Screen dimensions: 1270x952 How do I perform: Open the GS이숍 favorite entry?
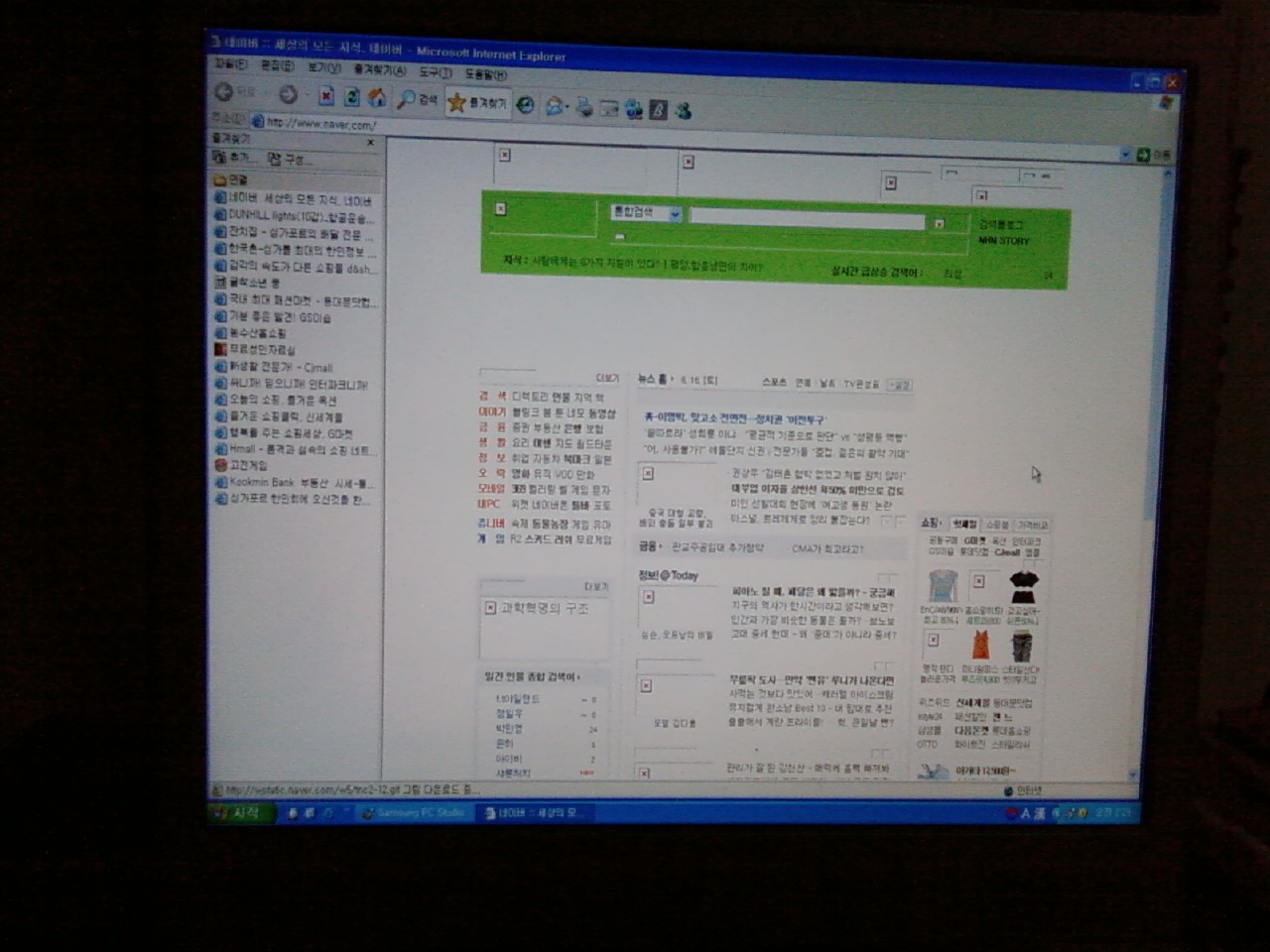tap(273, 317)
